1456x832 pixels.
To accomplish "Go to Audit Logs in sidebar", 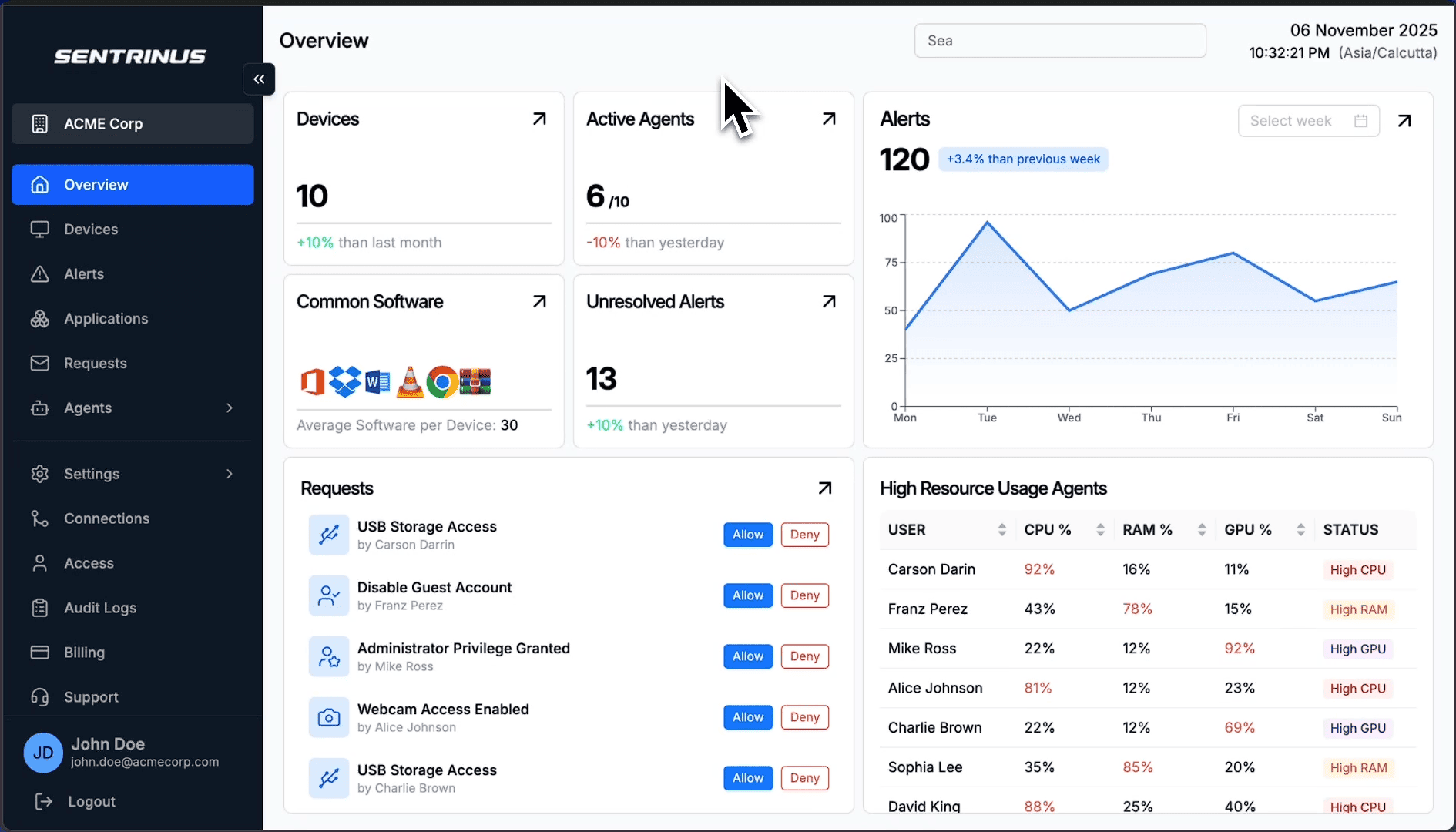I will pos(100,608).
